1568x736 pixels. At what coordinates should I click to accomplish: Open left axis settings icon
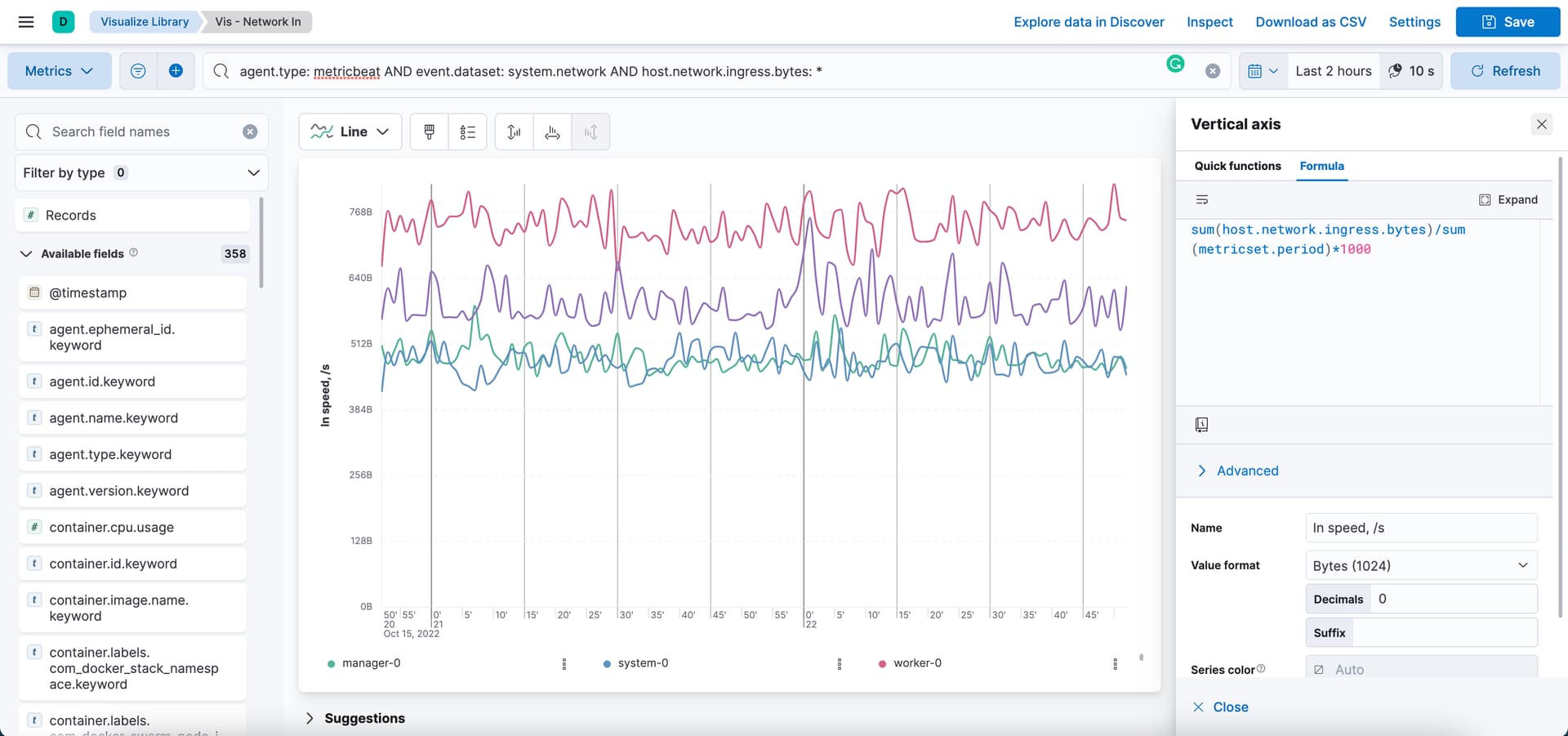tap(514, 132)
